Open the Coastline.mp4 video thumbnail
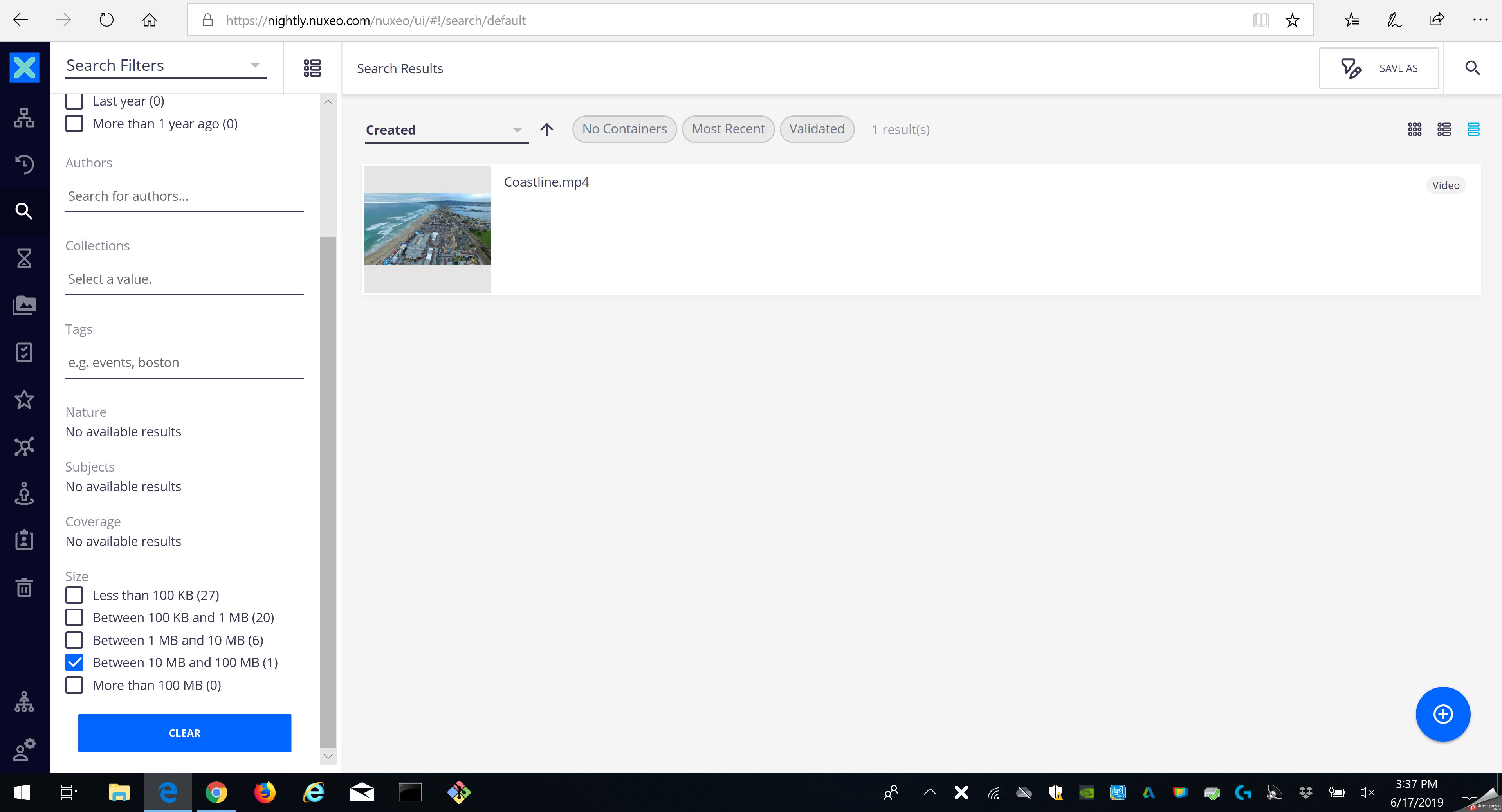 click(427, 229)
